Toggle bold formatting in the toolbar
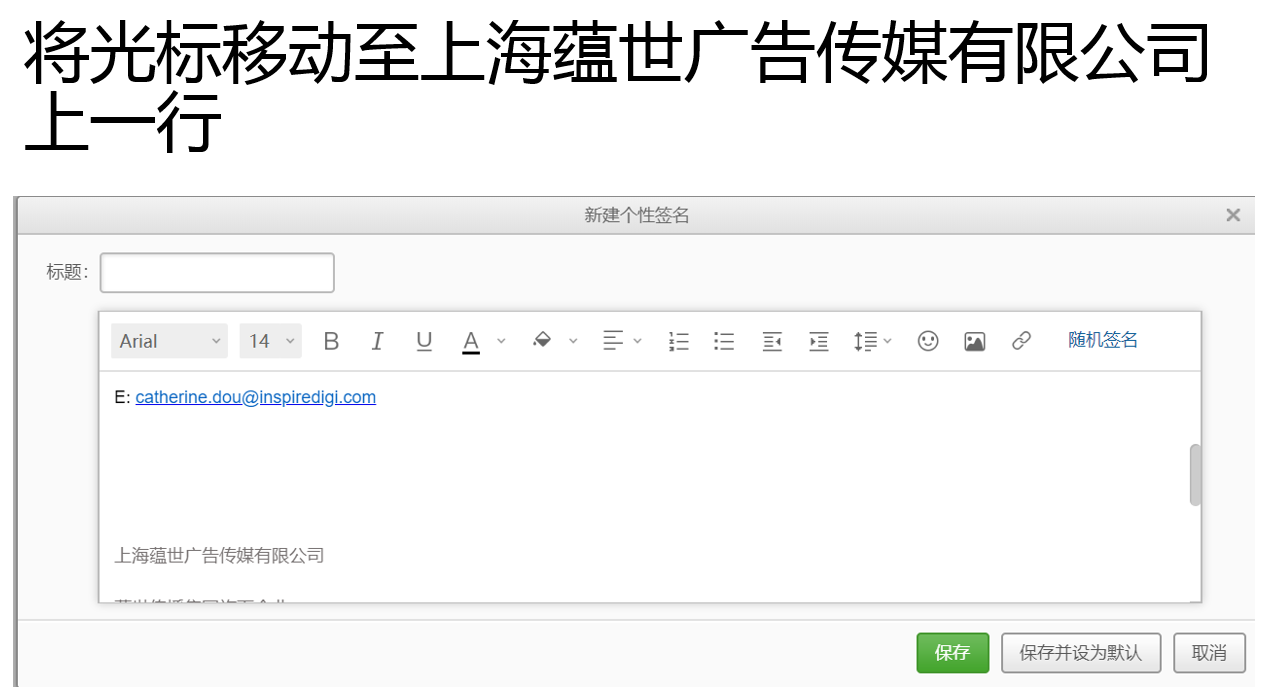 (x=331, y=341)
